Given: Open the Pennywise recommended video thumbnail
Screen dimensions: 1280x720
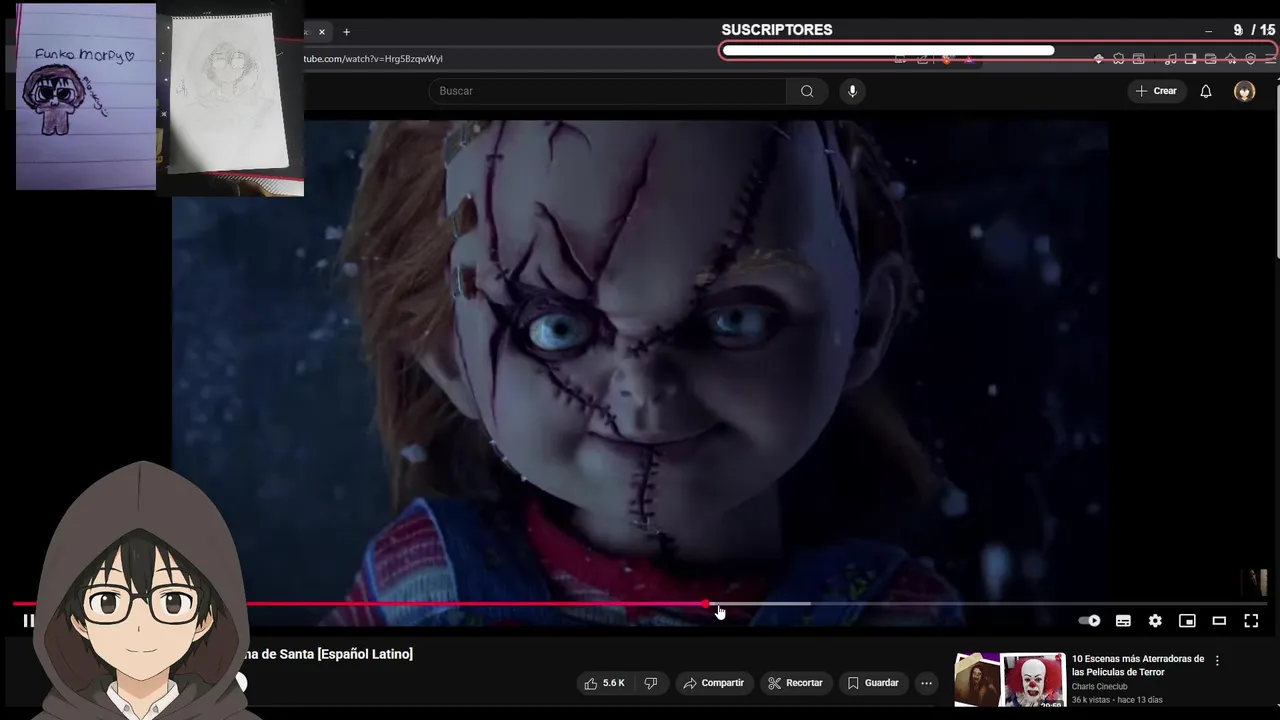Looking at the screenshot, I should tap(1010, 680).
